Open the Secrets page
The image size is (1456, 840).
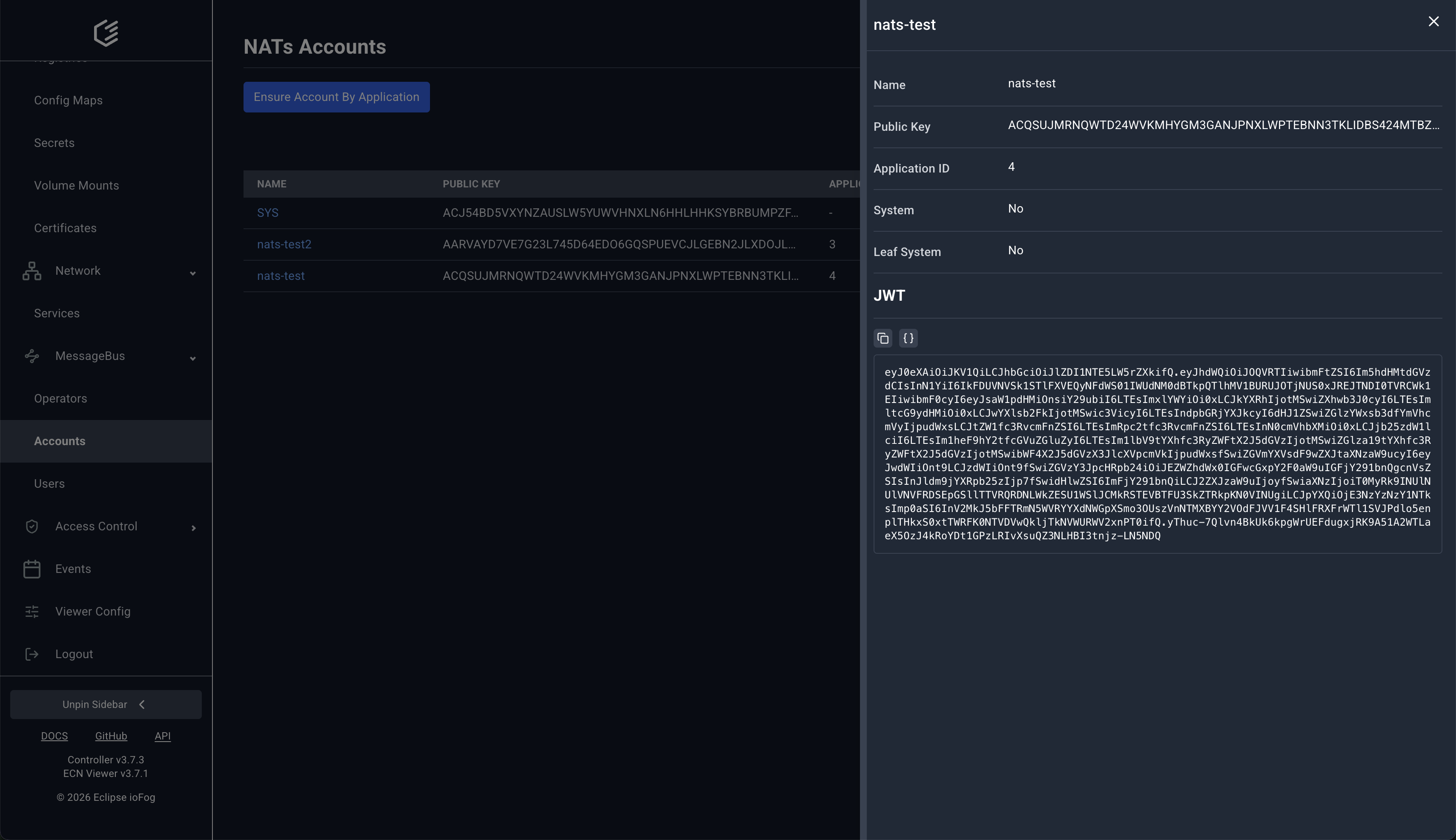(54, 143)
